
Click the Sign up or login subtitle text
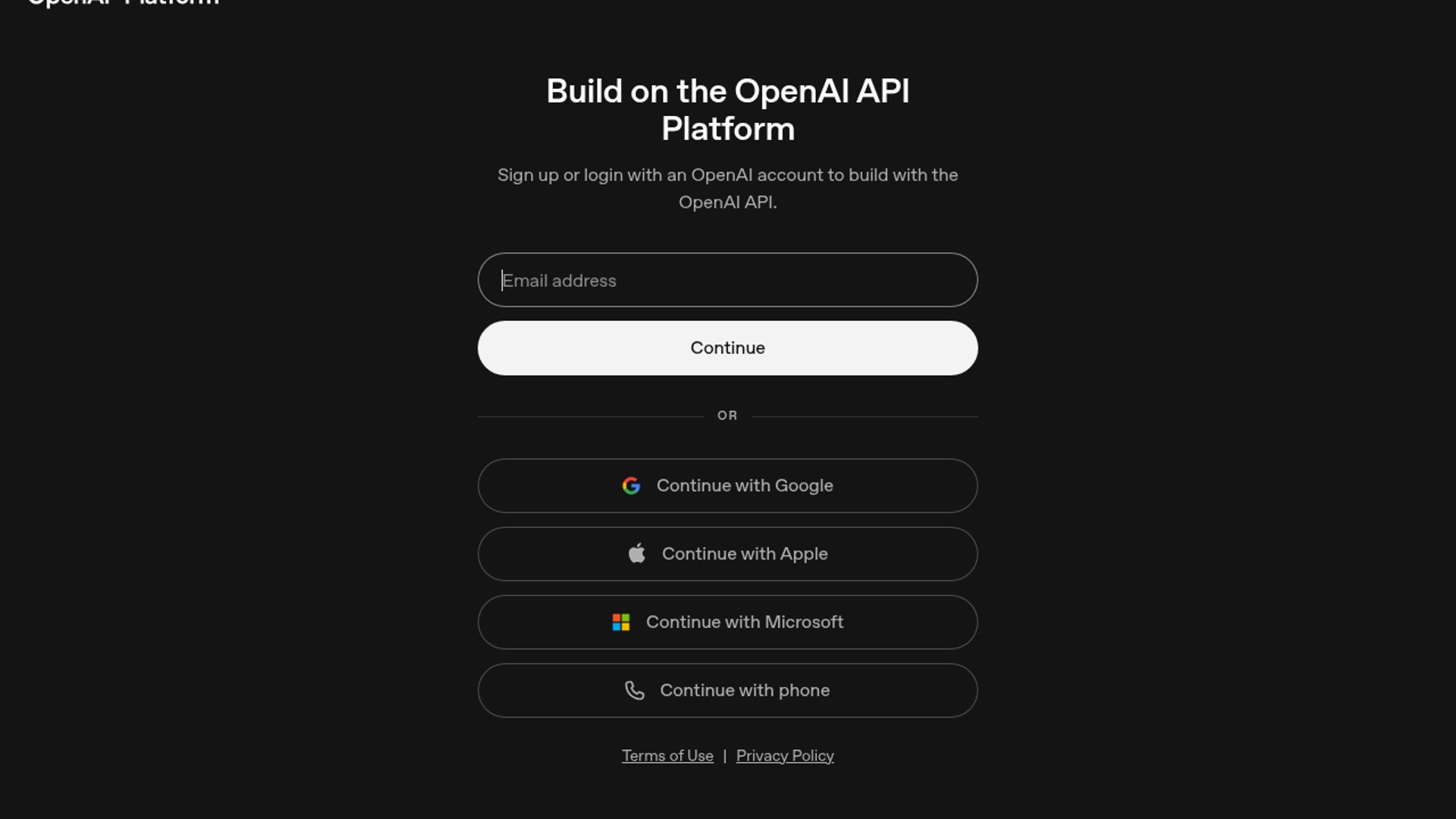point(728,189)
